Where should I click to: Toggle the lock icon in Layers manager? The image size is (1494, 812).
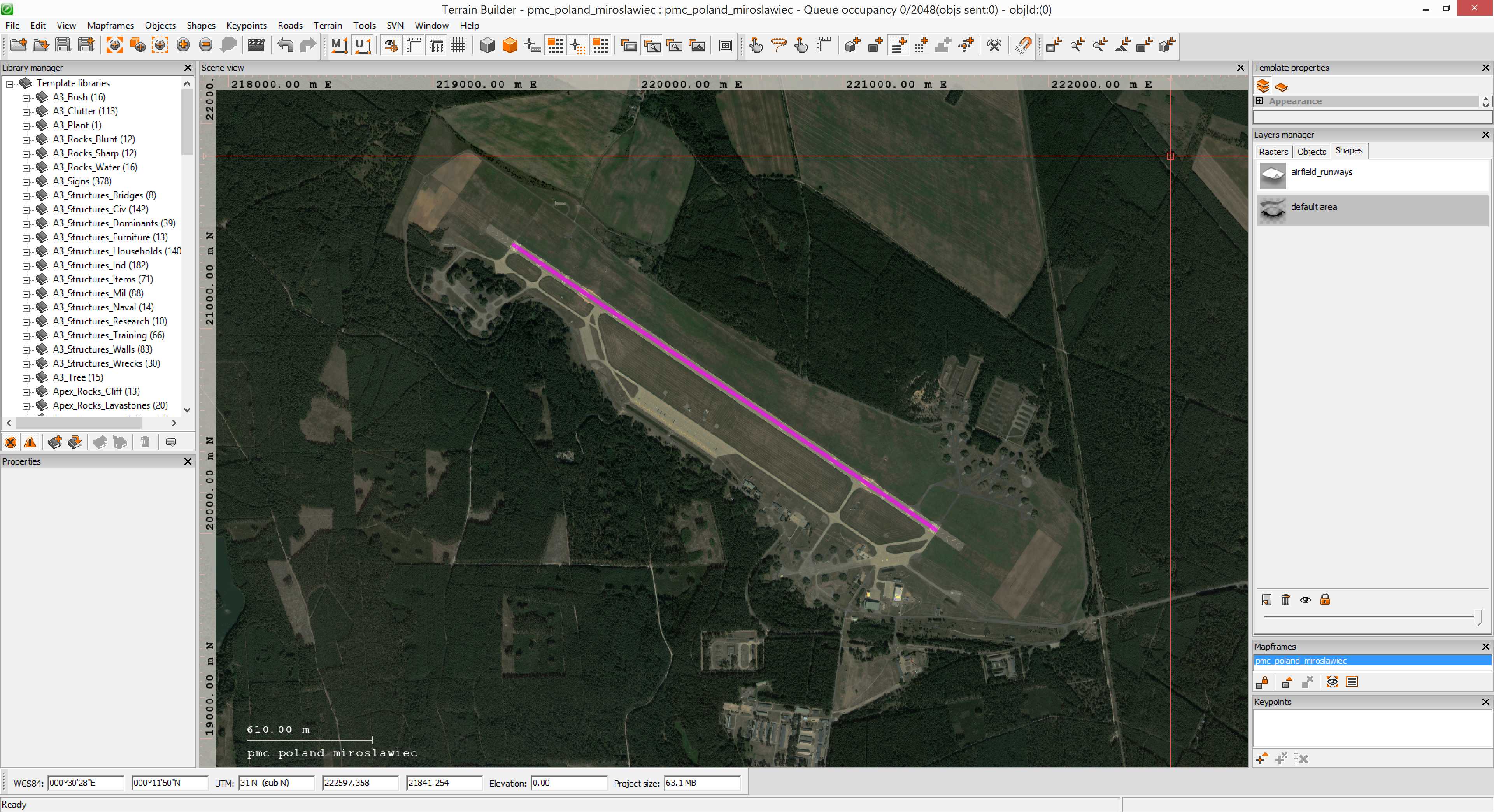1325,600
